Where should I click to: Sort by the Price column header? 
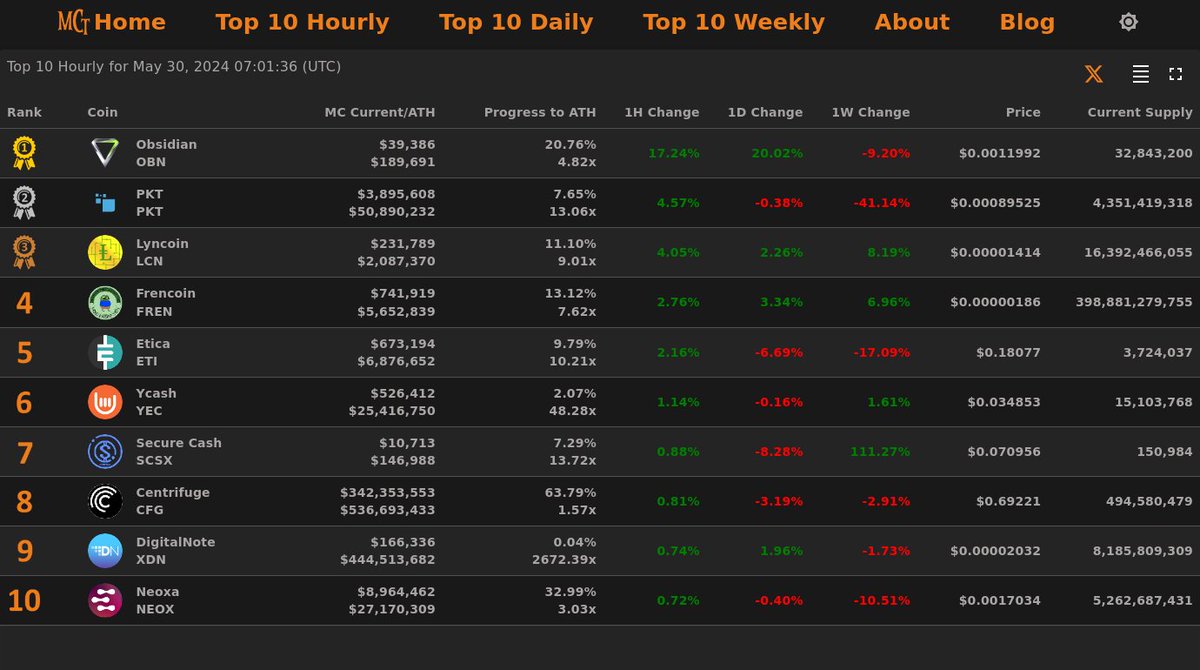pyautogui.click(x=1023, y=112)
